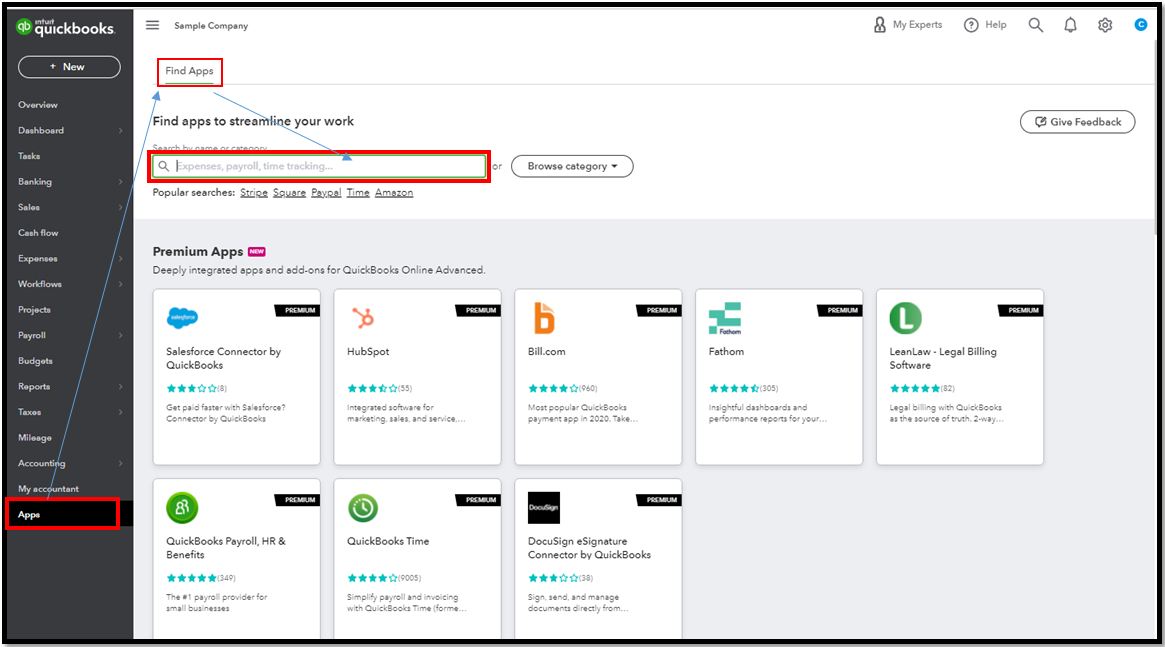The width and height of the screenshot is (1165, 647).
Task: Click the HubSpot app logo
Action: [x=363, y=318]
